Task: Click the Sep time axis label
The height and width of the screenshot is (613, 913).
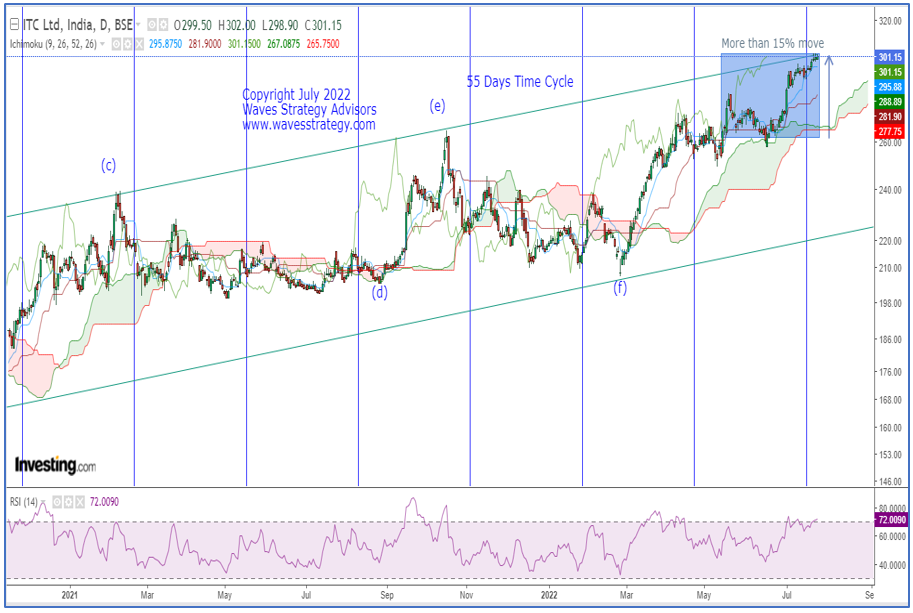Action: click(387, 595)
